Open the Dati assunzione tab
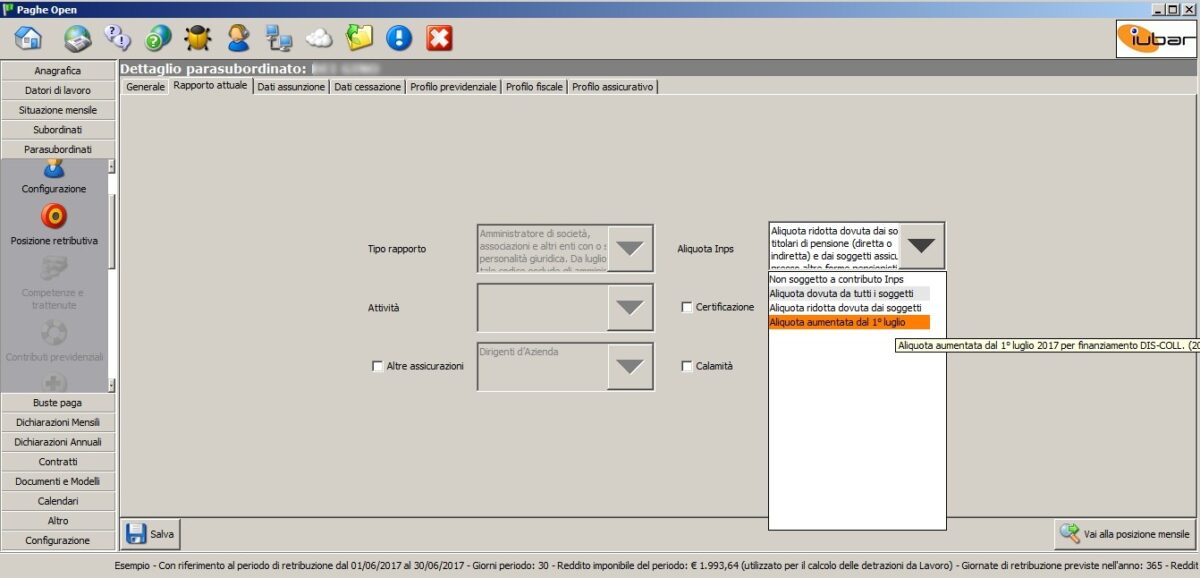The height and width of the screenshot is (578, 1200). pos(291,87)
